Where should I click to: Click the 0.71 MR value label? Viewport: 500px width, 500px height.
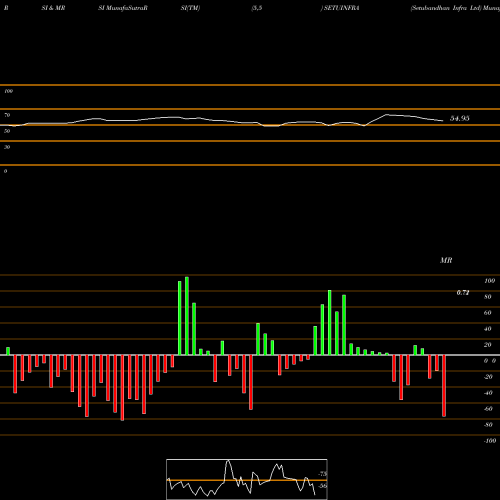click(463, 293)
